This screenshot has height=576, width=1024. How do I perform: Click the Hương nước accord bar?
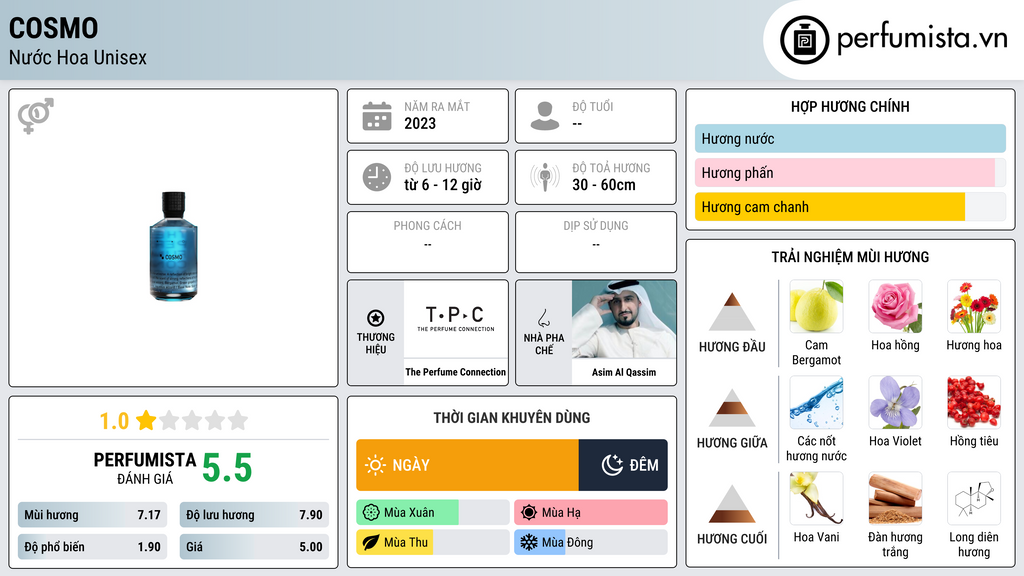tap(850, 138)
